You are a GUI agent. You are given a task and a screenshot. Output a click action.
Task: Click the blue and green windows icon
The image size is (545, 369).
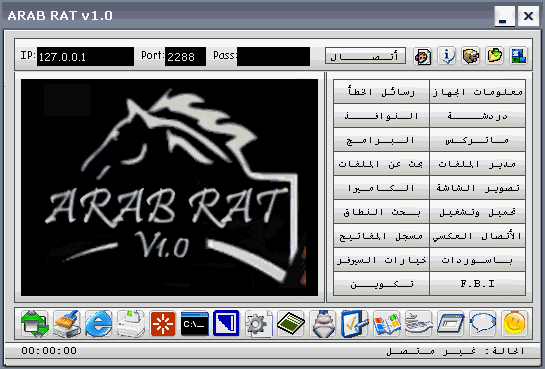(519, 56)
